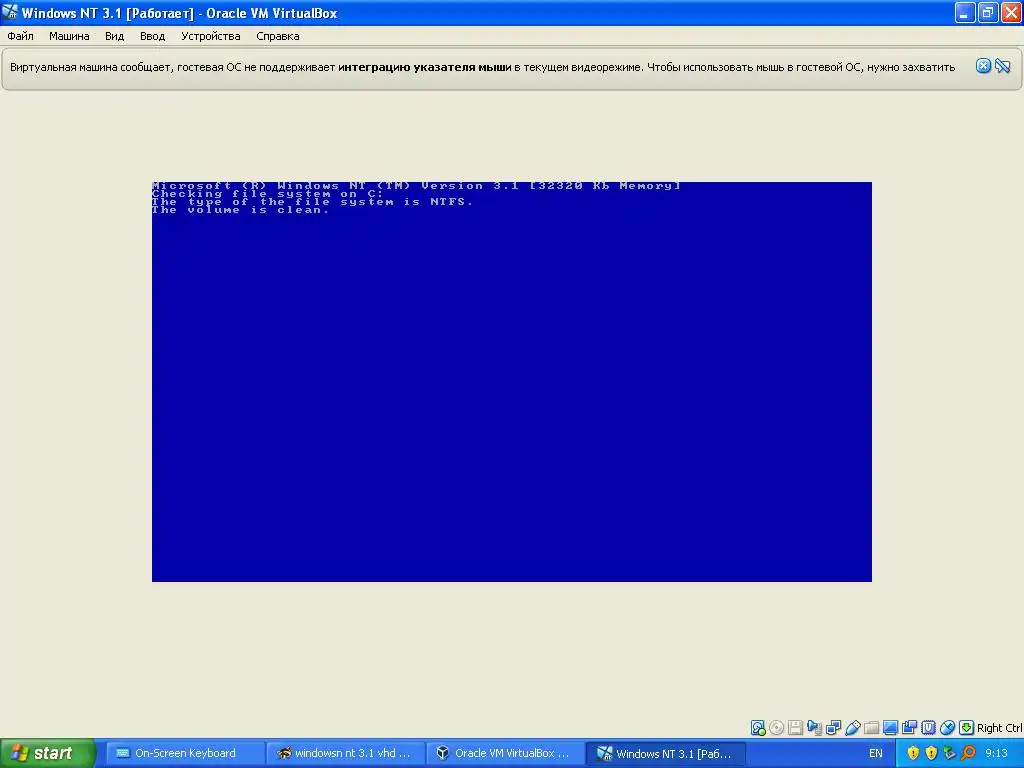Click inside the blue guest VM screen
This screenshot has height=768, width=1024.
[x=511, y=381]
